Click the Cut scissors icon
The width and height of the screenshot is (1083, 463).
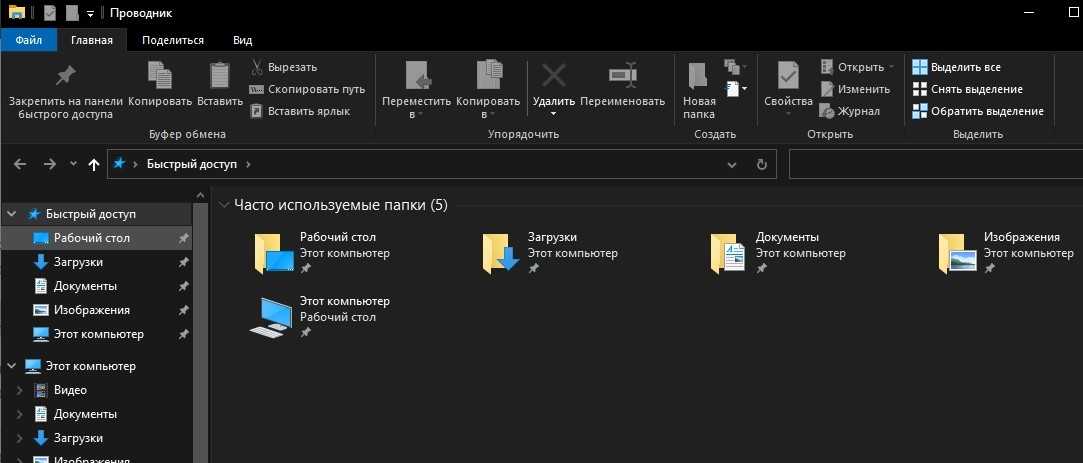point(257,67)
